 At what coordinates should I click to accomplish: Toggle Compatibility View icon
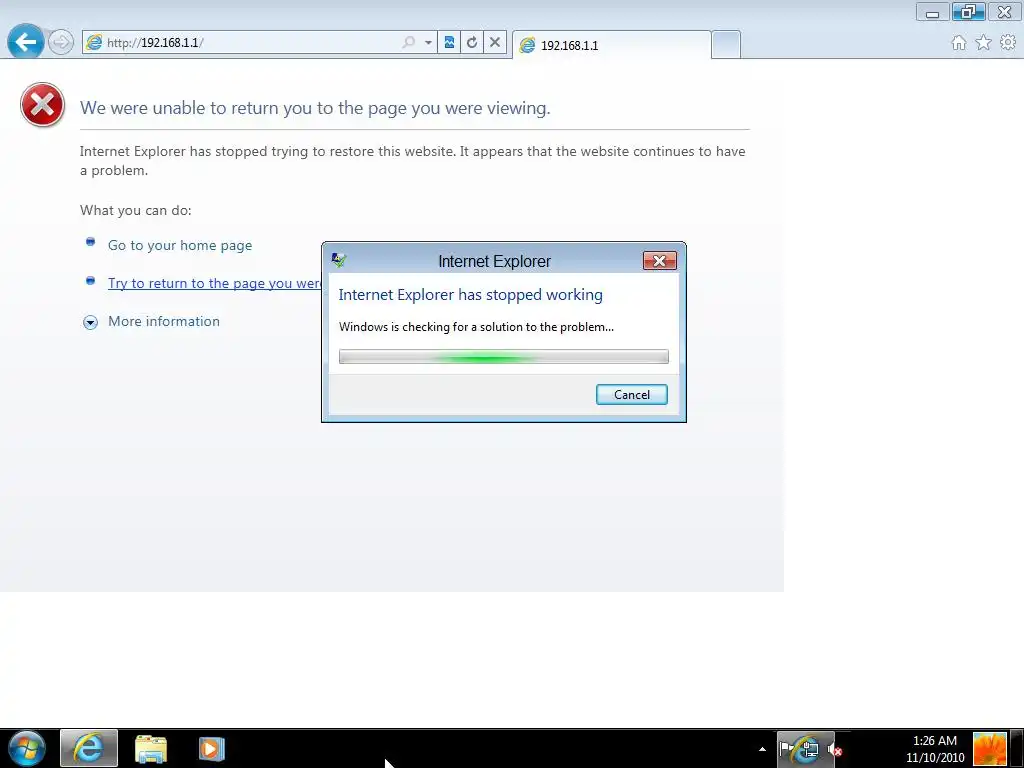point(449,42)
